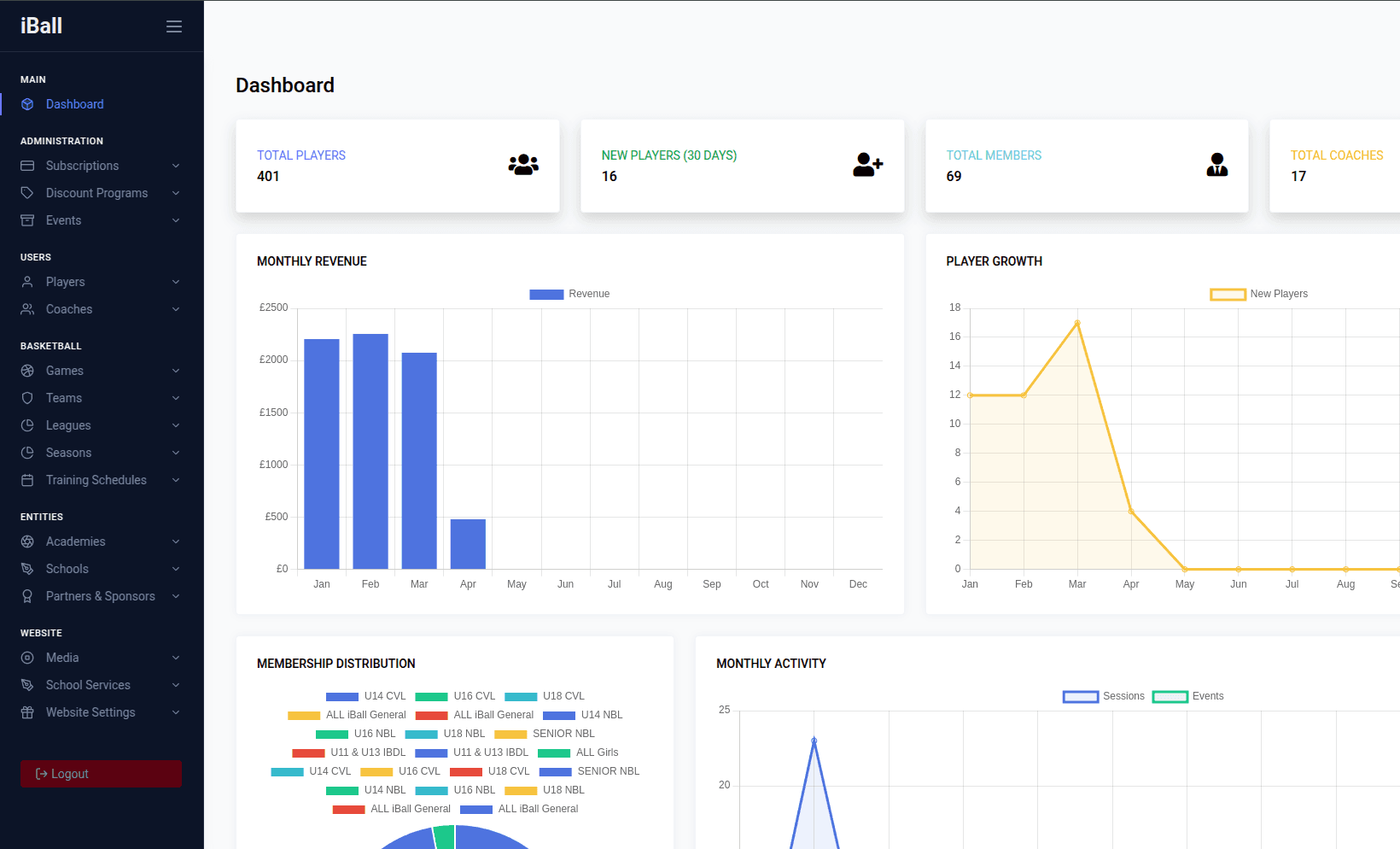
Task: Toggle the Revenue legend swatch
Action: [546, 294]
